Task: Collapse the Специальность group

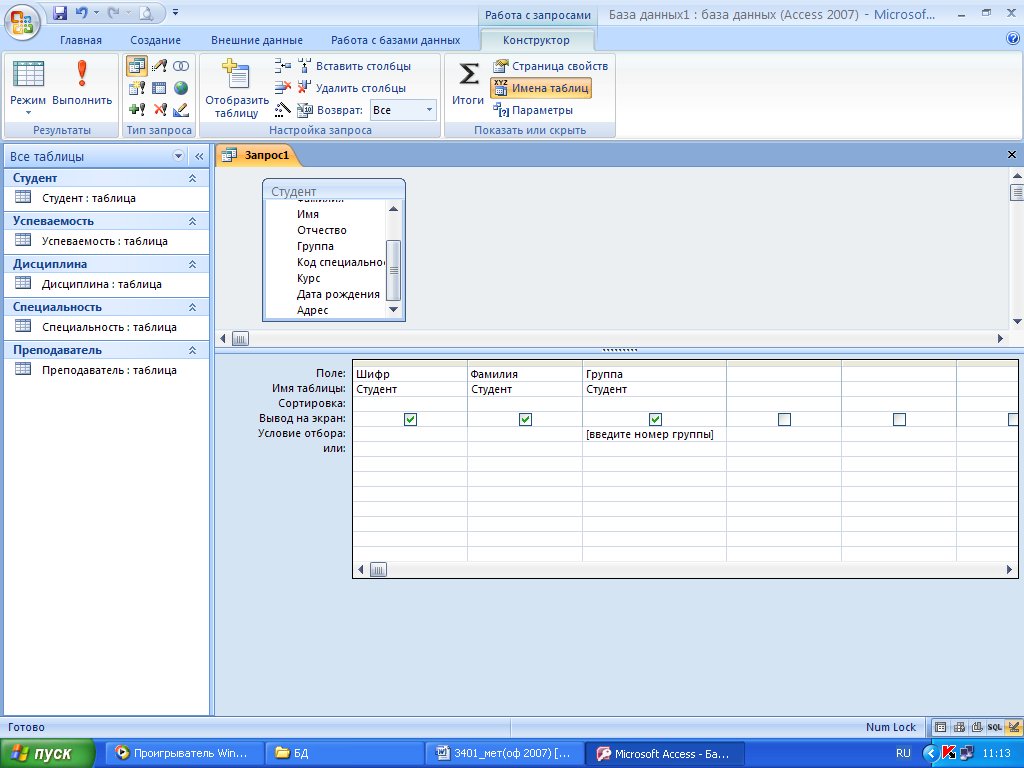Action: pos(193,307)
